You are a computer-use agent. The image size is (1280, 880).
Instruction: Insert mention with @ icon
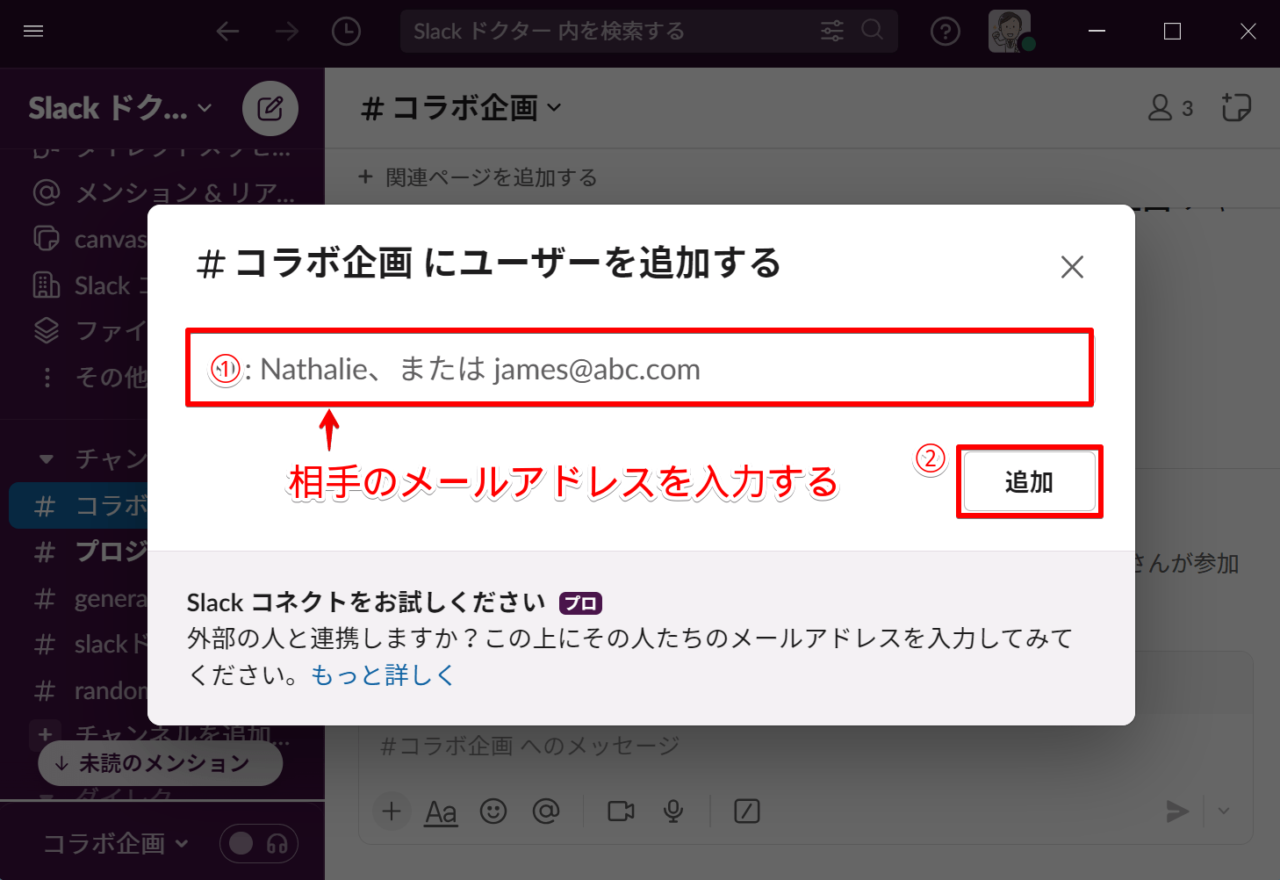(x=545, y=811)
